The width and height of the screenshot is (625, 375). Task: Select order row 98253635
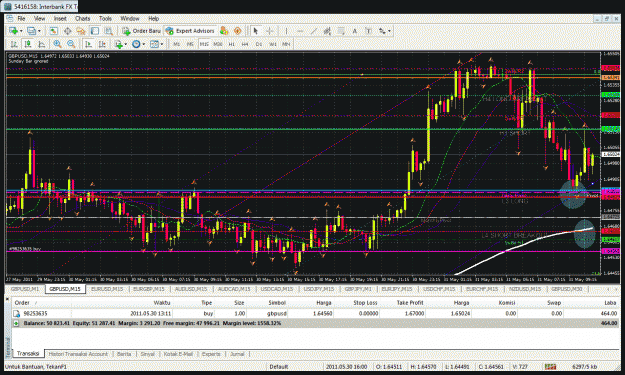315,314
